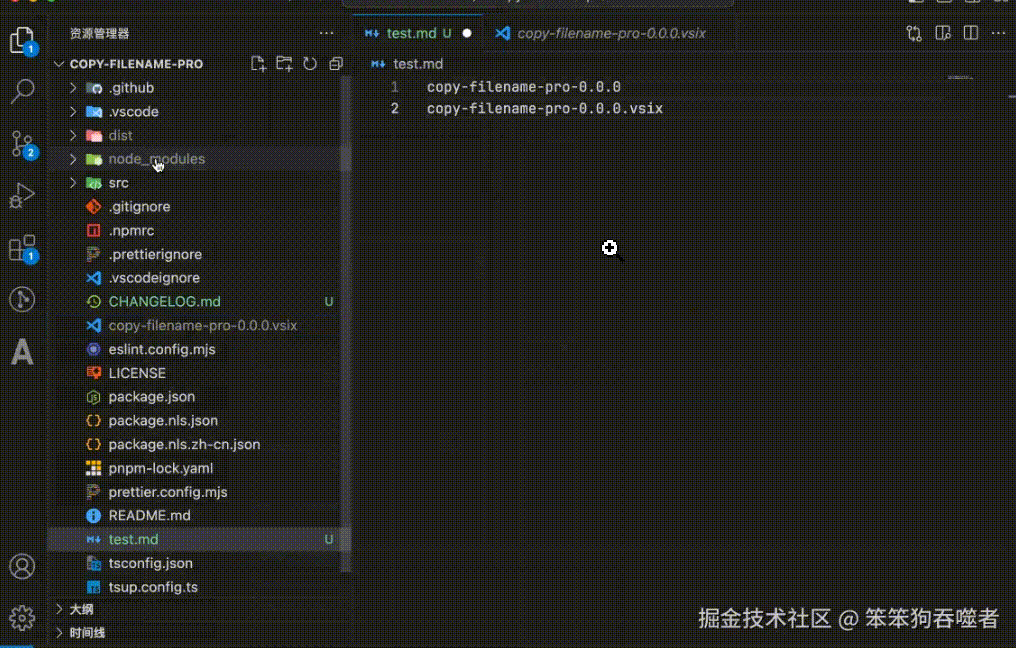Open Source Control view in activity bar
The width and height of the screenshot is (1016, 648).
click(x=23, y=144)
